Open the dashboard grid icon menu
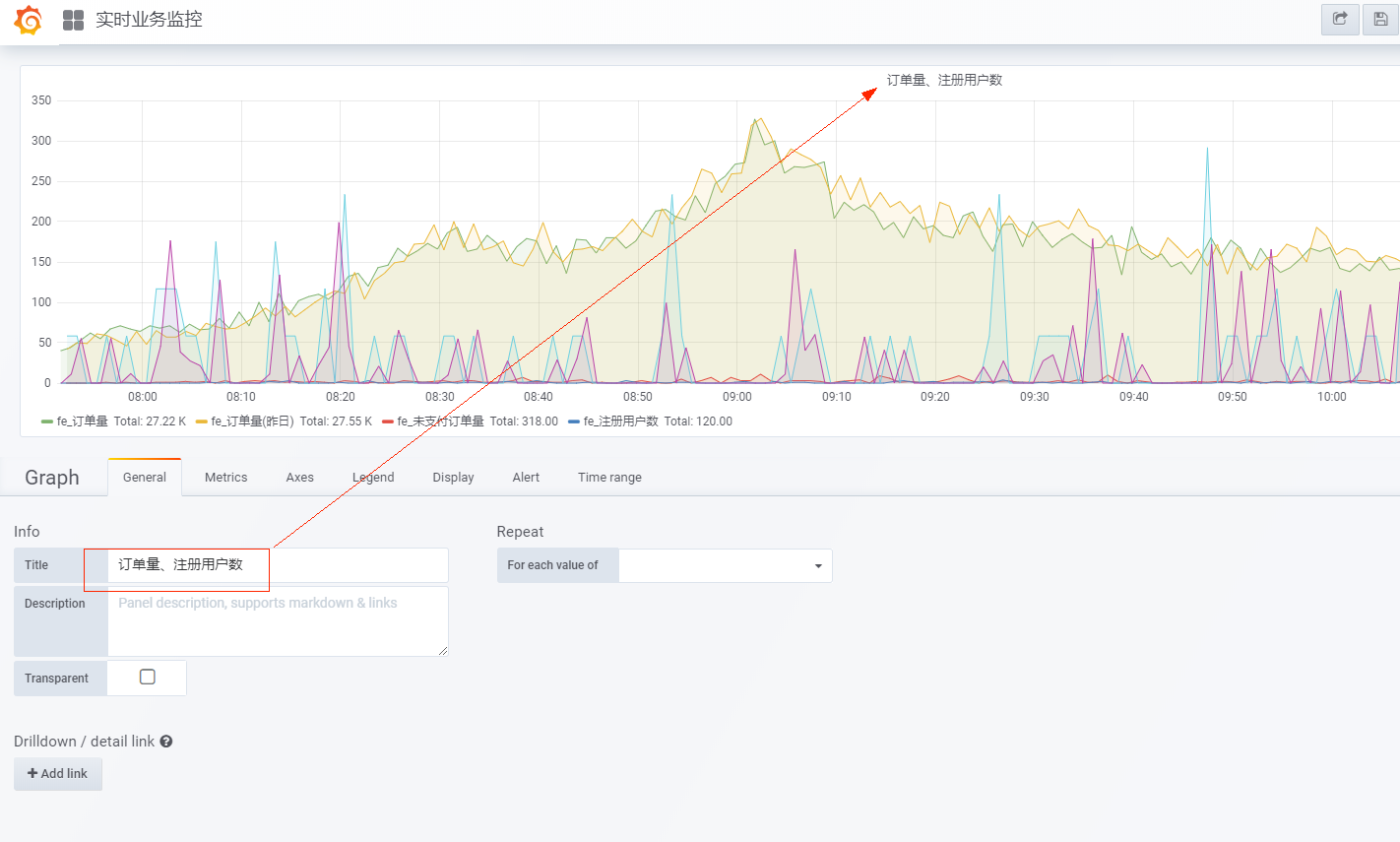The height and width of the screenshot is (842, 1400). pyautogui.click(x=73, y=20)
